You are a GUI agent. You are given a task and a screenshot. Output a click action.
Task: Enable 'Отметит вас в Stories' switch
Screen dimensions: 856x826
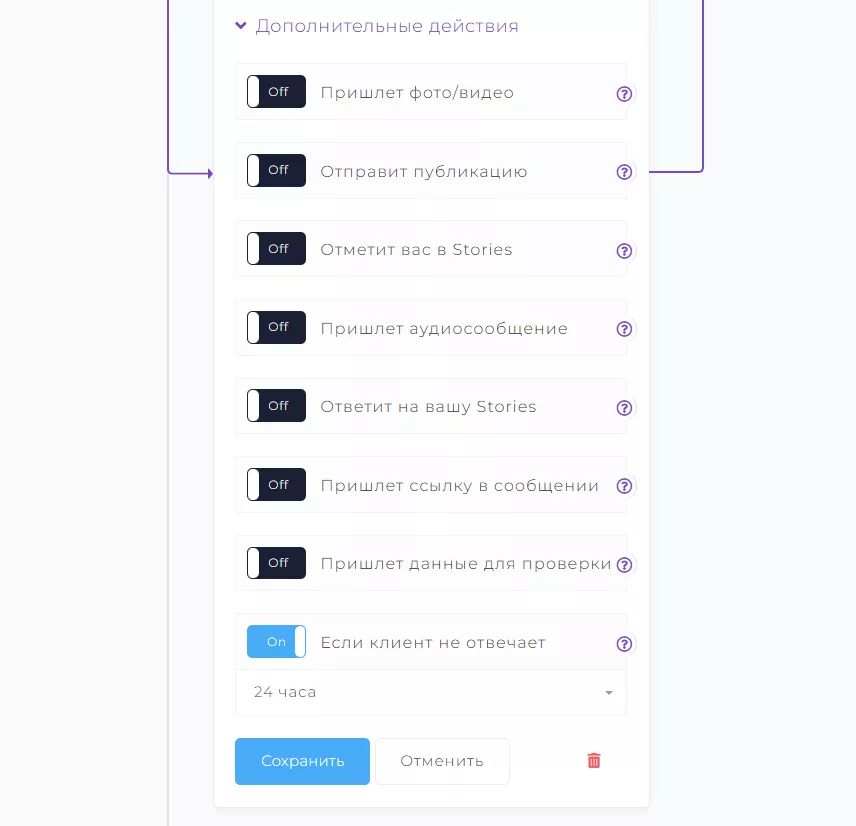(x=276, y=248)
